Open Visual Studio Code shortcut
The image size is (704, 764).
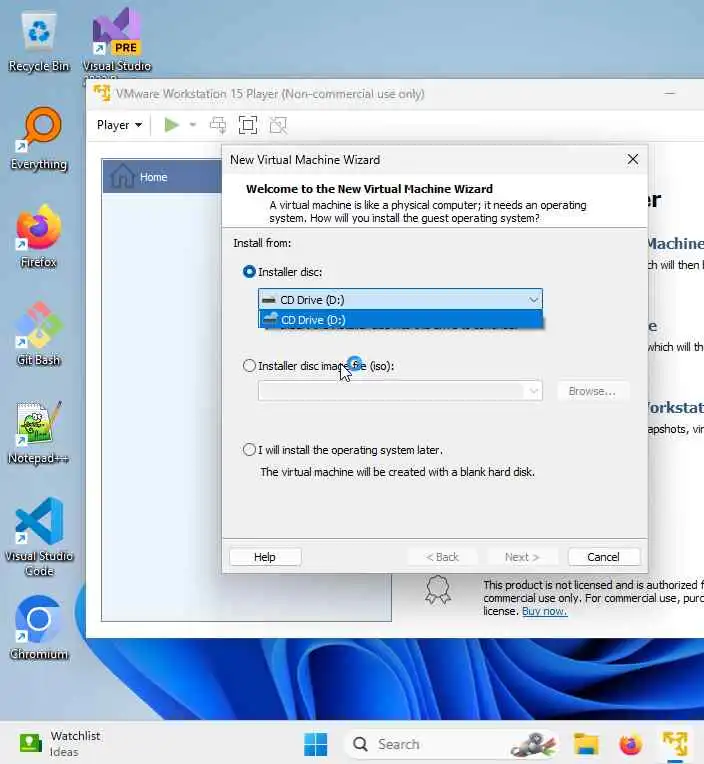pos(39,537)
